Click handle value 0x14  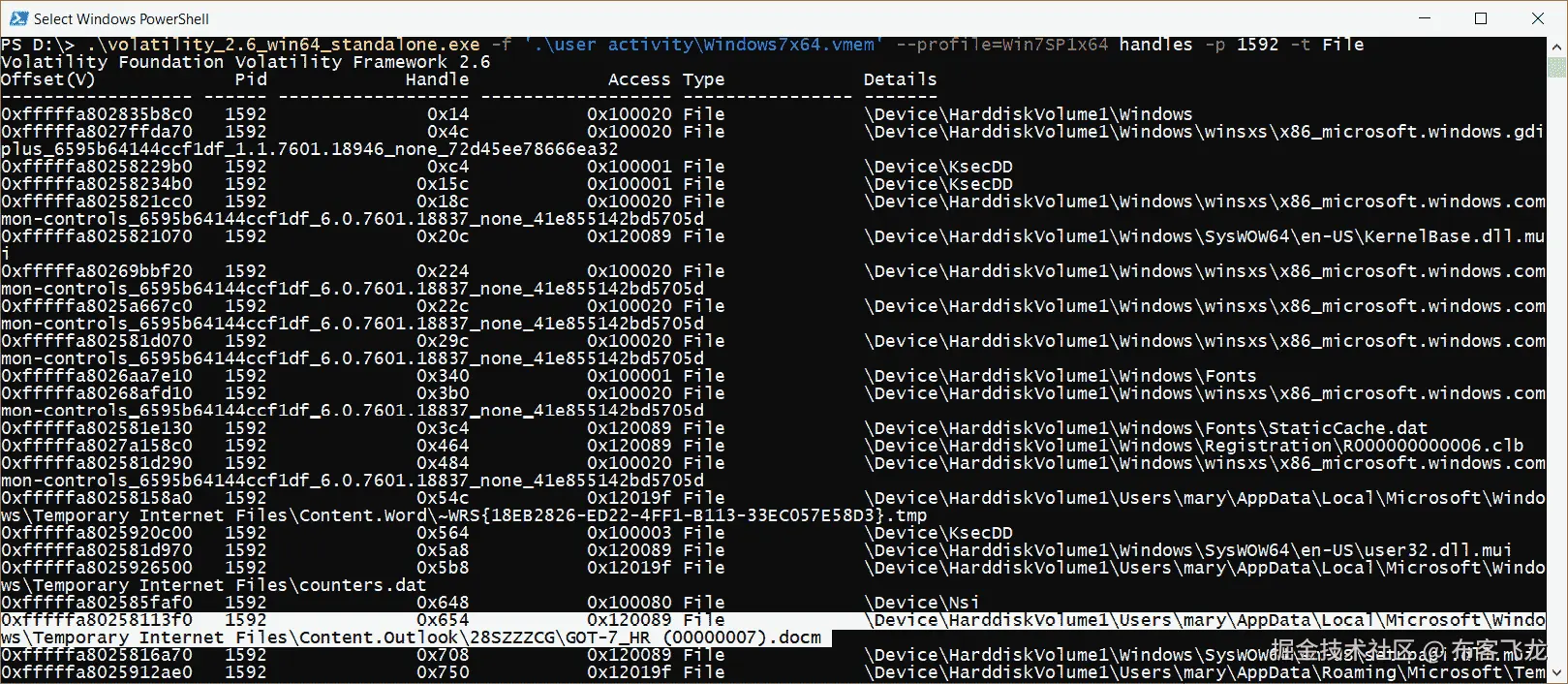point(448,114)
